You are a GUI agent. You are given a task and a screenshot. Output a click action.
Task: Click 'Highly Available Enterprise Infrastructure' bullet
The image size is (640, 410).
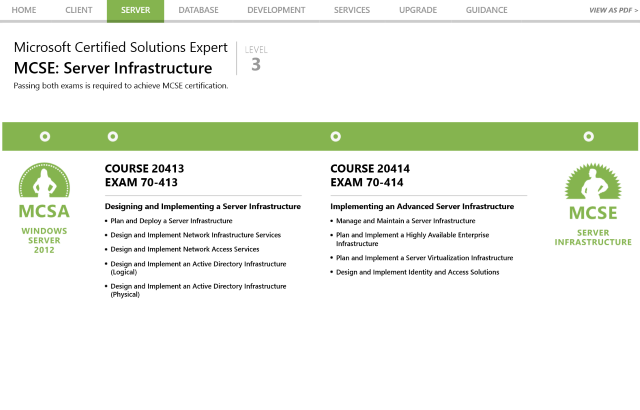point(413,239)
